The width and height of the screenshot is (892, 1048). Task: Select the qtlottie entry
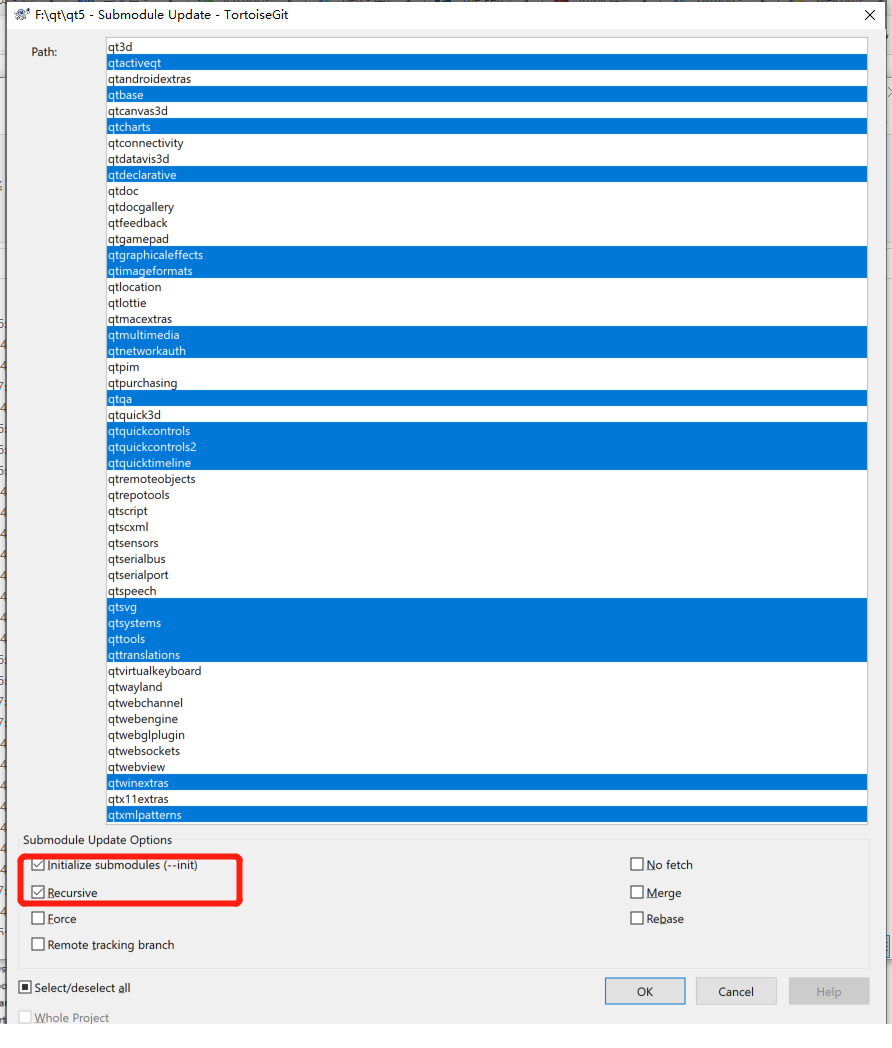pos(486,303)
